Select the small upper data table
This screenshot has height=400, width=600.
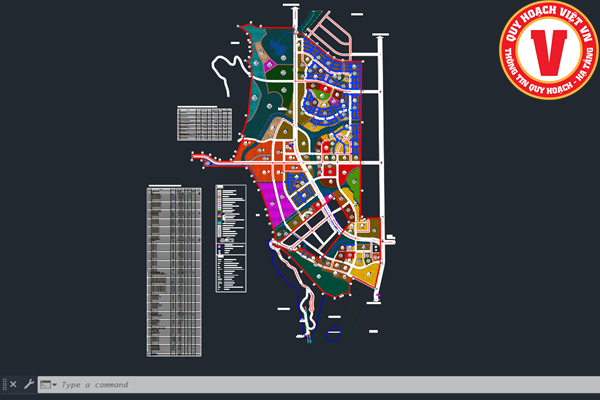pos(205,123)
